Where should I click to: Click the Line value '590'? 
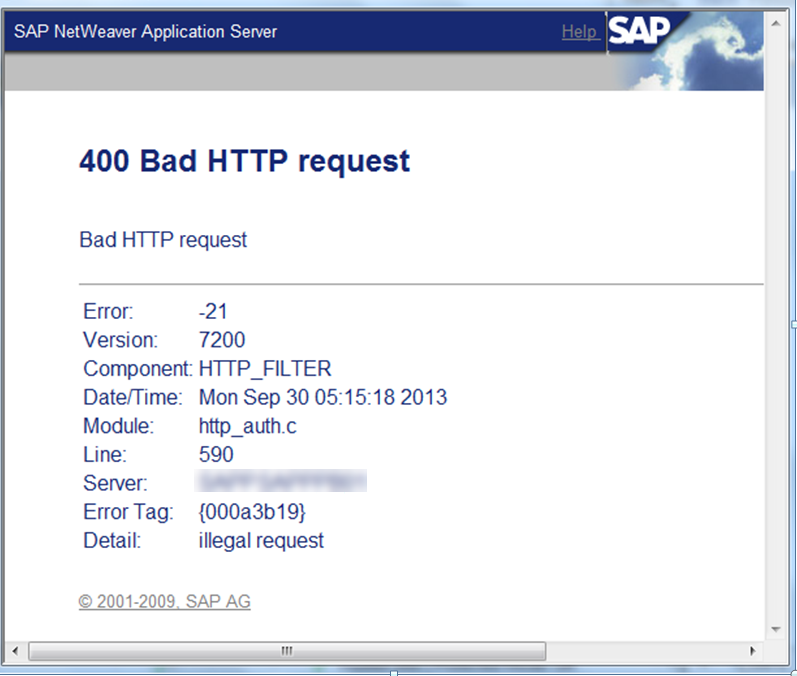[x=216, y=454]
